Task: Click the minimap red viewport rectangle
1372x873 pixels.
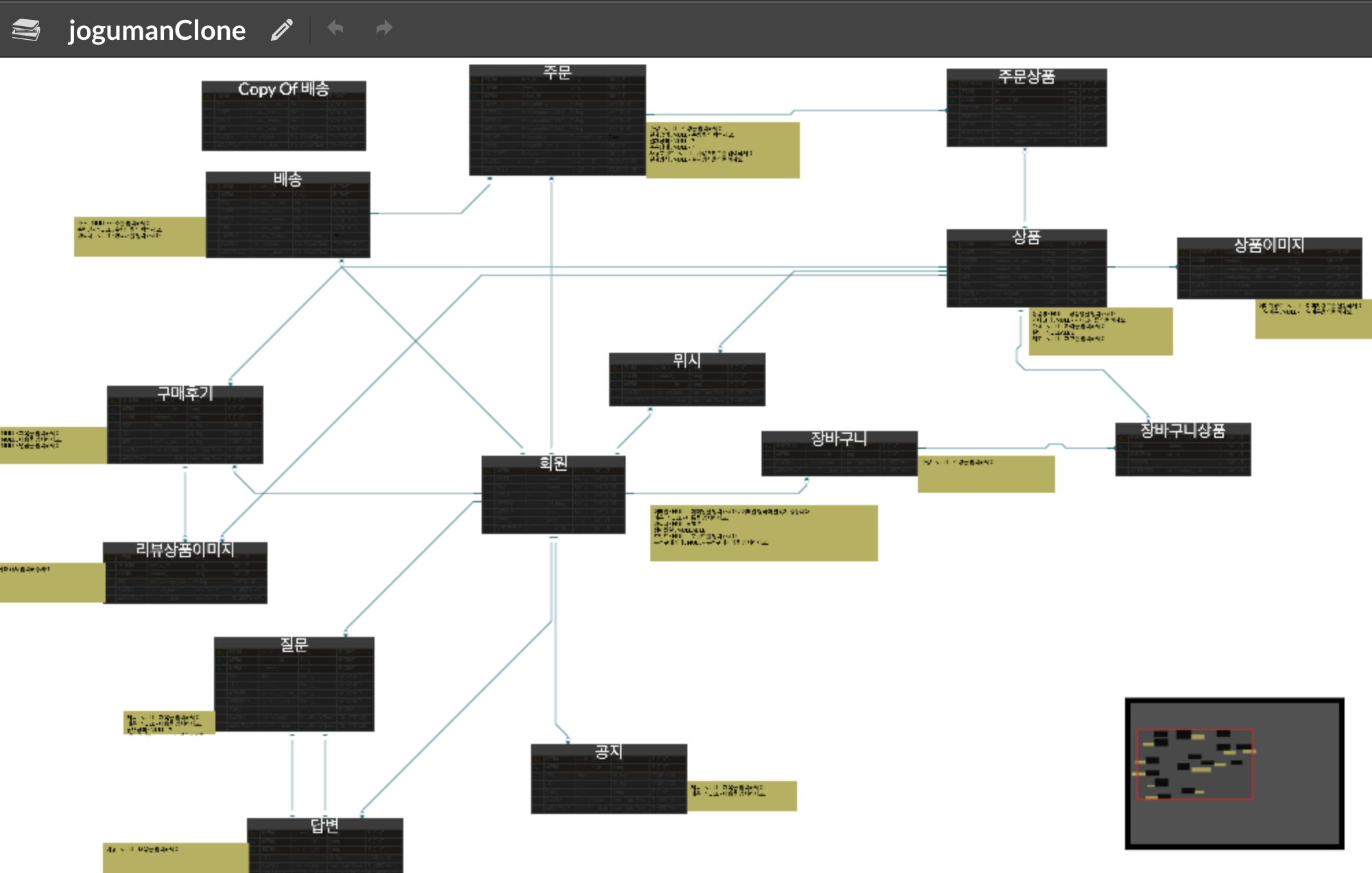Action: pos(1194,764)
